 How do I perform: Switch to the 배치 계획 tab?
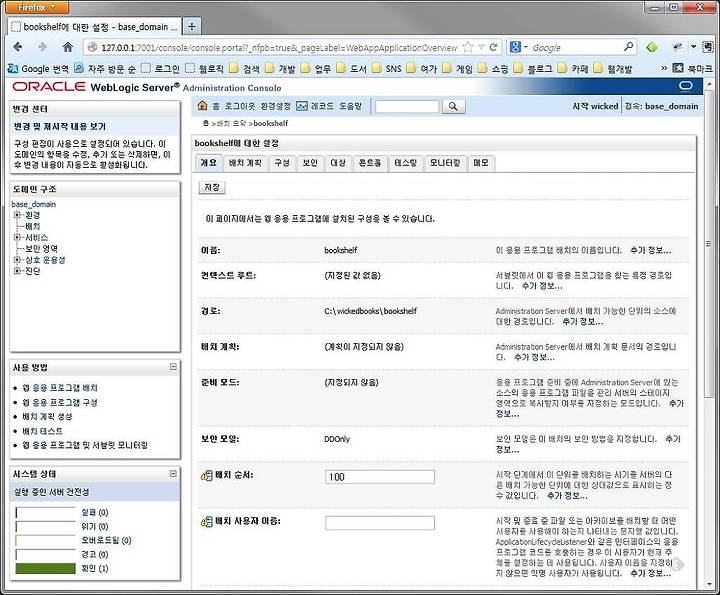pyautogui.click(x=245, y=163)
